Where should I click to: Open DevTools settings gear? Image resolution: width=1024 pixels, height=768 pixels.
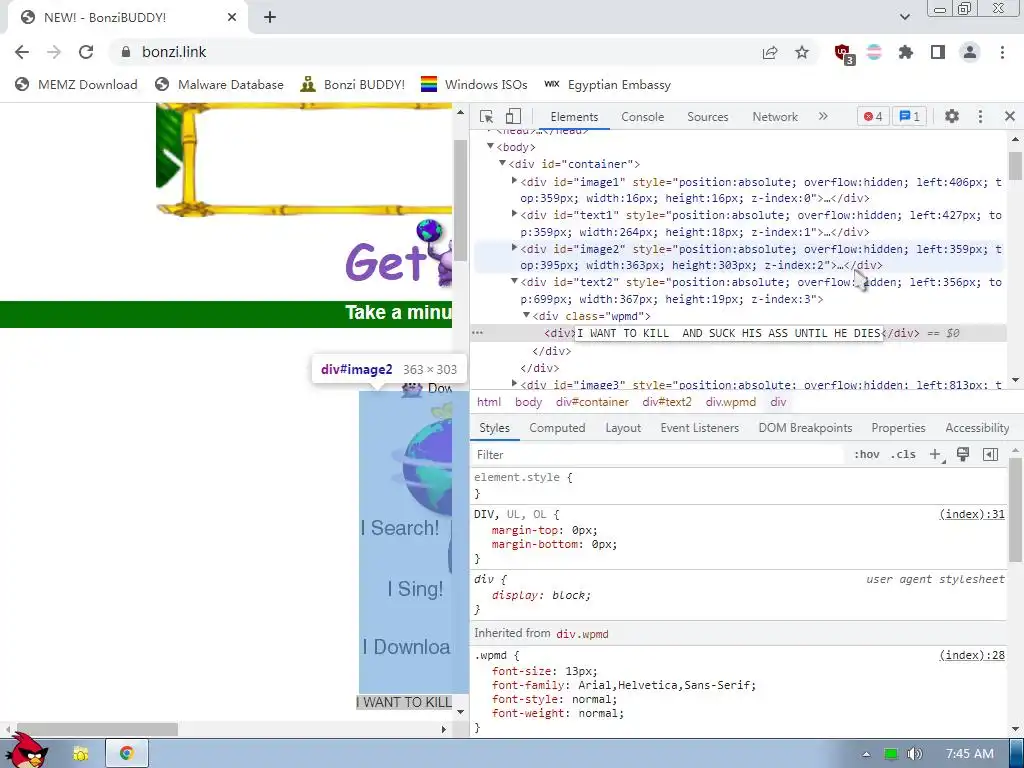(x=952, y=116)
